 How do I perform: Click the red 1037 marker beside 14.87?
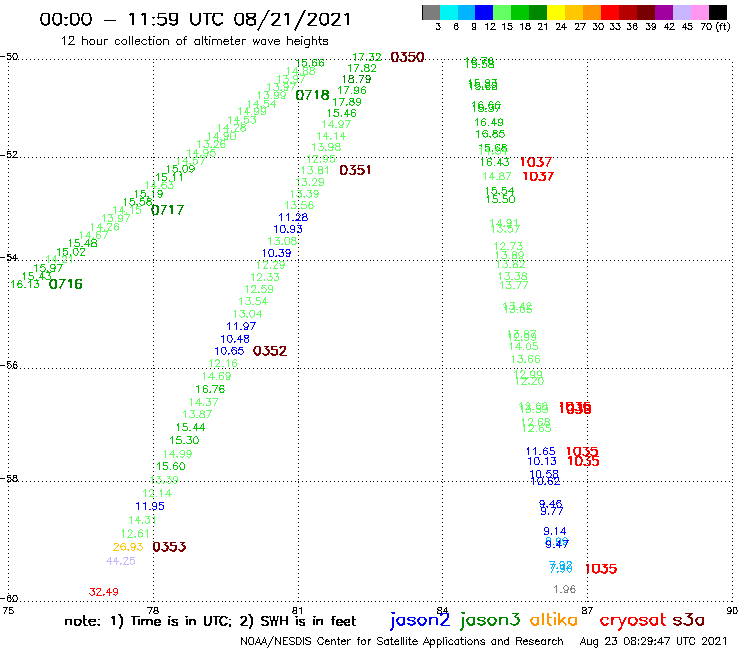[x=538, y=176]
